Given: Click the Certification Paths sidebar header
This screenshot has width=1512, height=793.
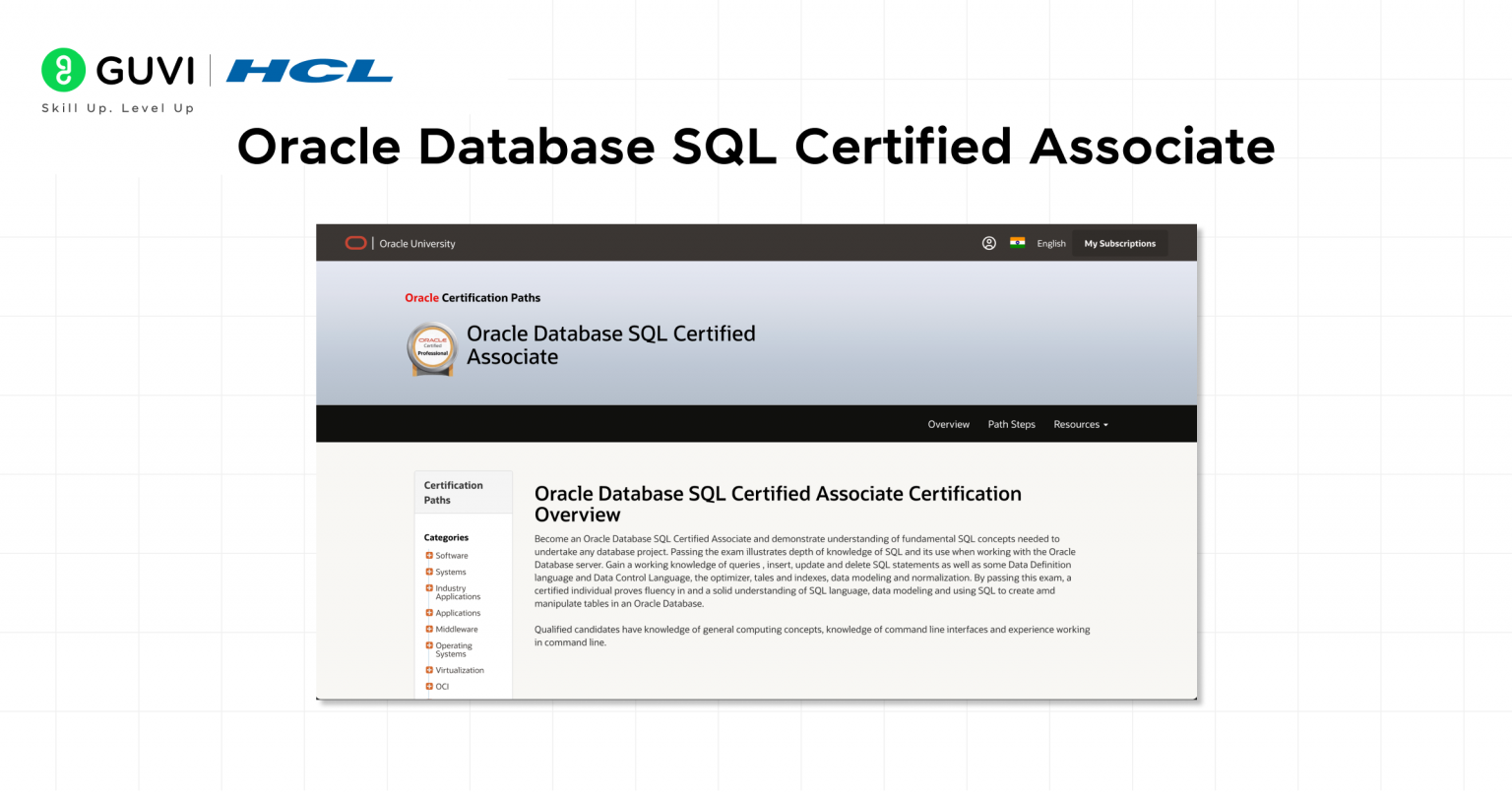Looking at the screenshot, I should click(x=453, y=492).
